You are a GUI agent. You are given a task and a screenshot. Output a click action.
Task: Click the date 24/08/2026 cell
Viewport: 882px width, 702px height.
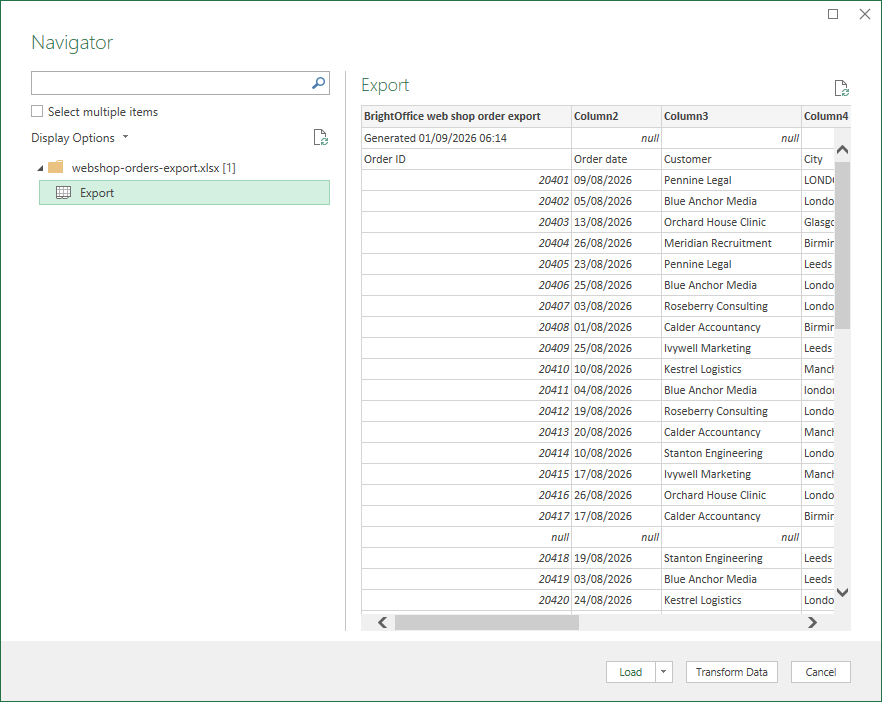tap(616, 600)
